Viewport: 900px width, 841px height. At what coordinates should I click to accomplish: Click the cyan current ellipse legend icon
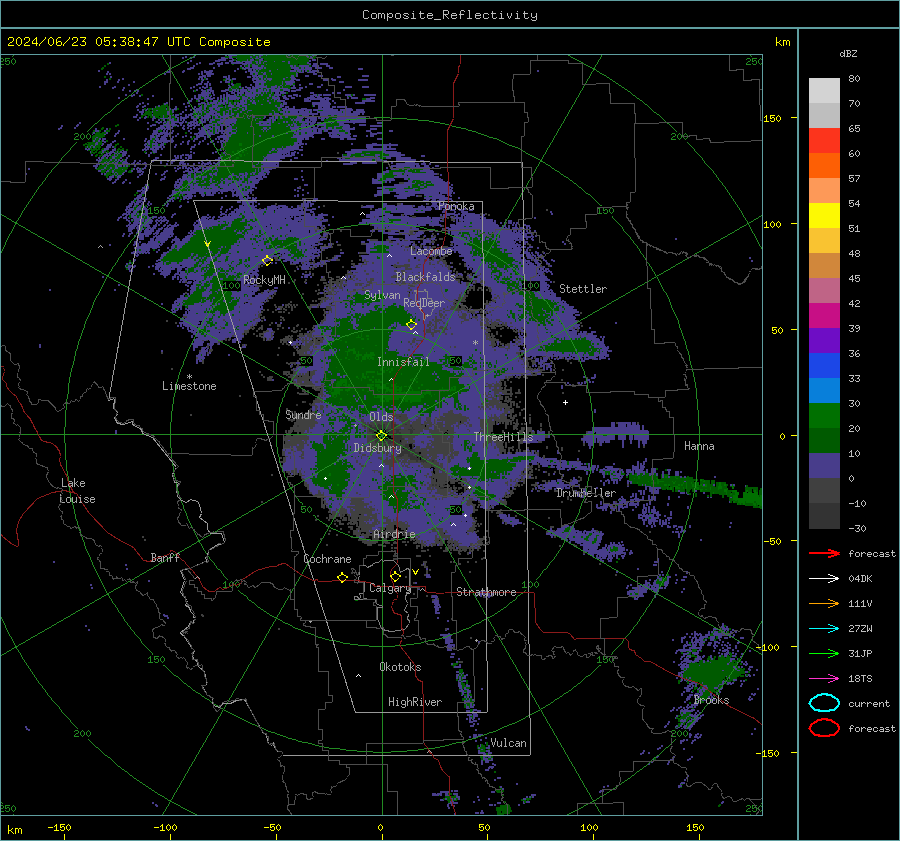824,703
